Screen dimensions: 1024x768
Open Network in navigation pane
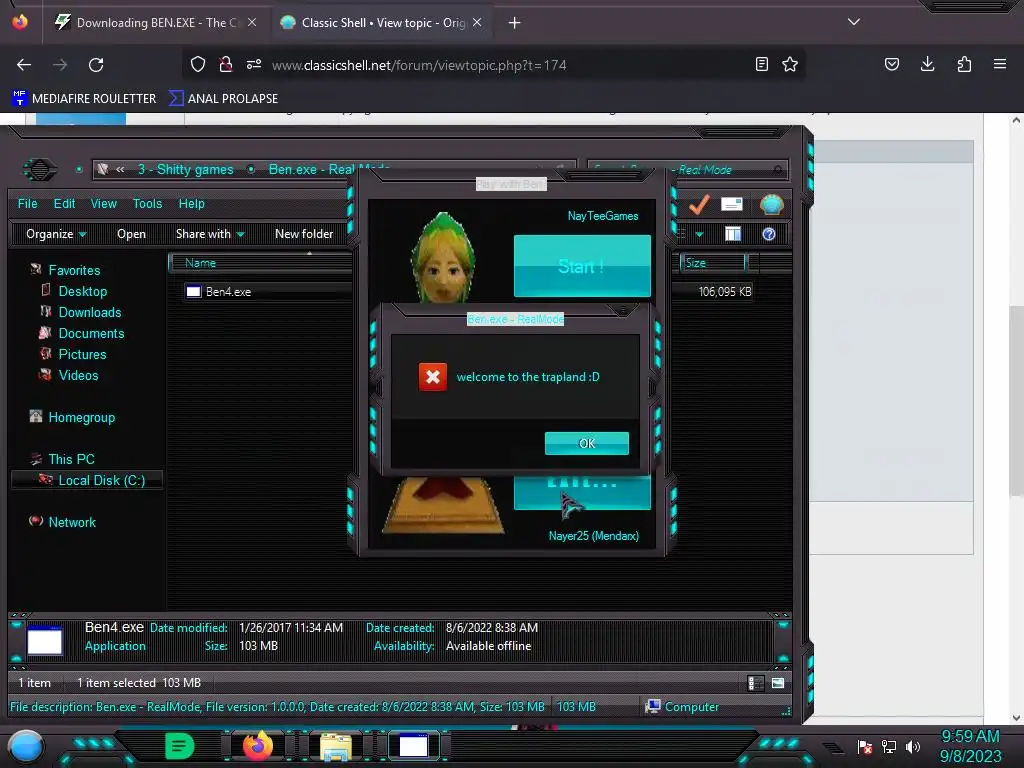72,522
